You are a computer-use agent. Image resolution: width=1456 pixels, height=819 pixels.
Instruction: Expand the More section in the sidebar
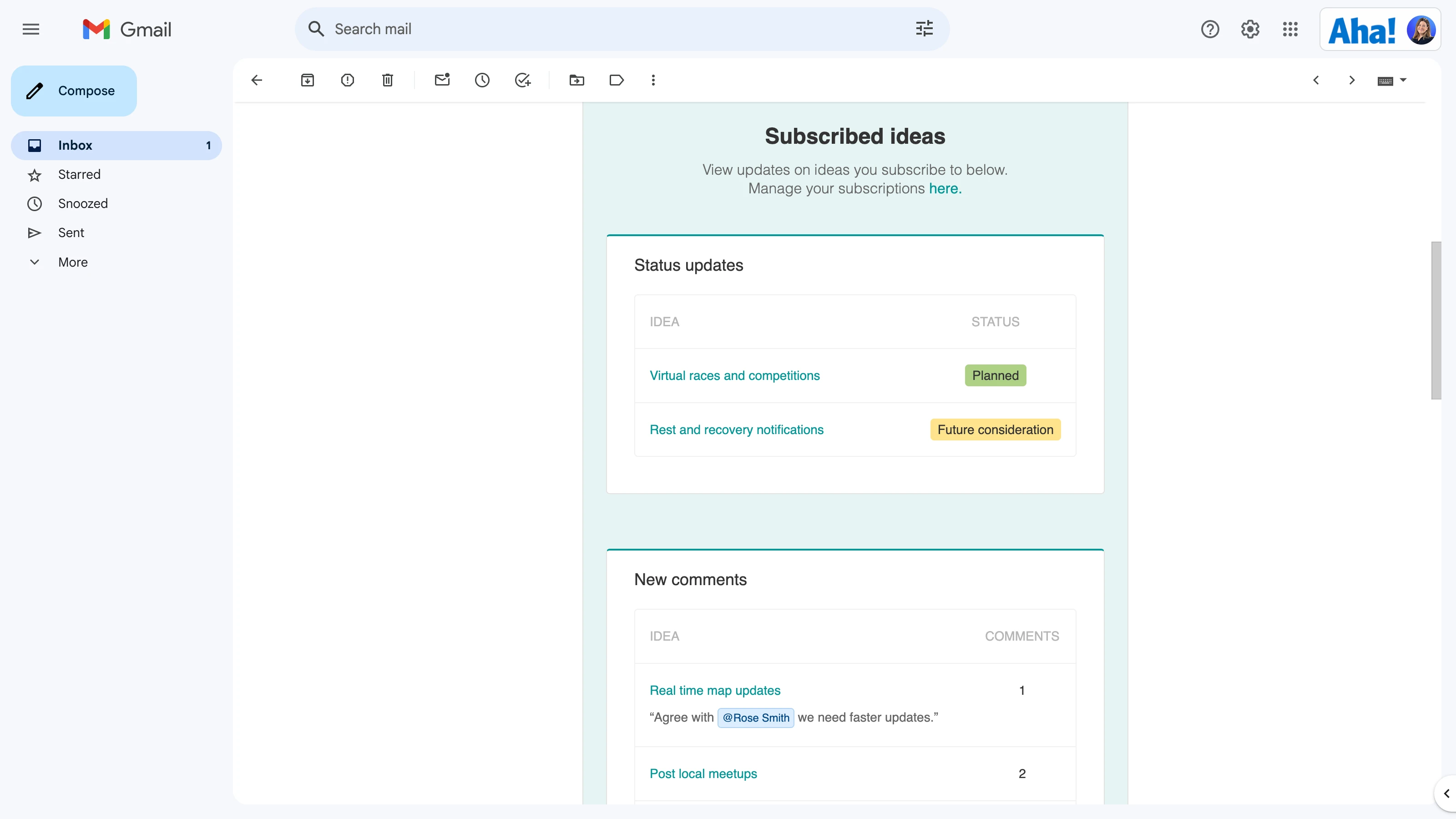click(x=72, y=262)
